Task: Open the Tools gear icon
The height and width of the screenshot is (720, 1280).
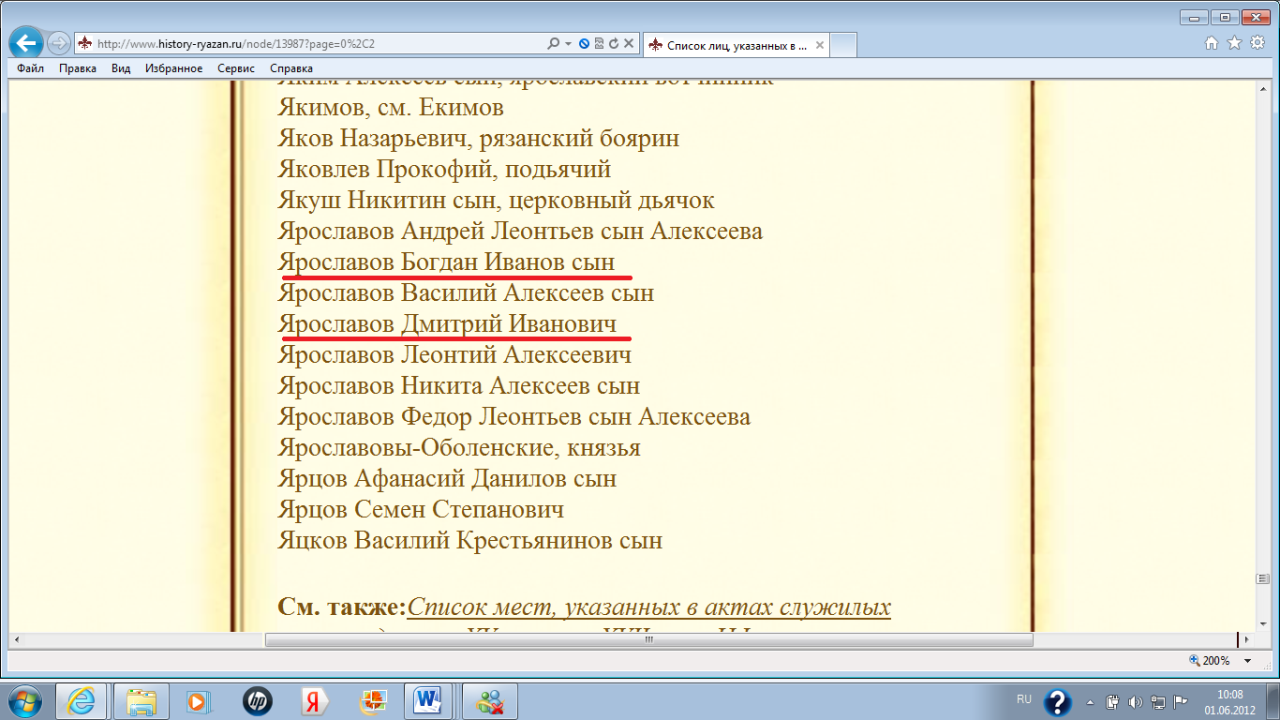Action: [x=1255, y=43]
